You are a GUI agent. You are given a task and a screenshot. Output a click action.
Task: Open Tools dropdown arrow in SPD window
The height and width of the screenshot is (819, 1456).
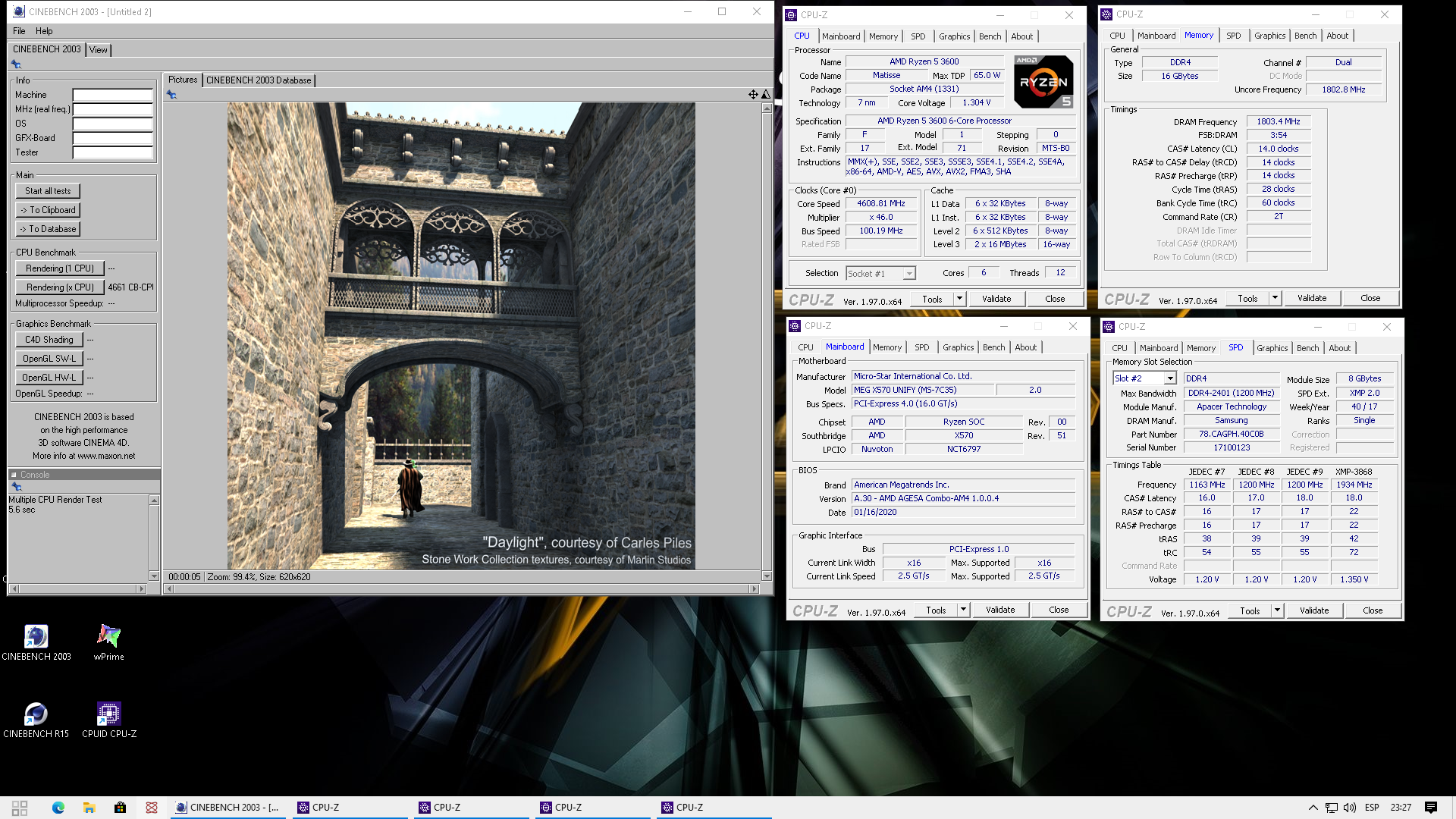[1277, 610]
